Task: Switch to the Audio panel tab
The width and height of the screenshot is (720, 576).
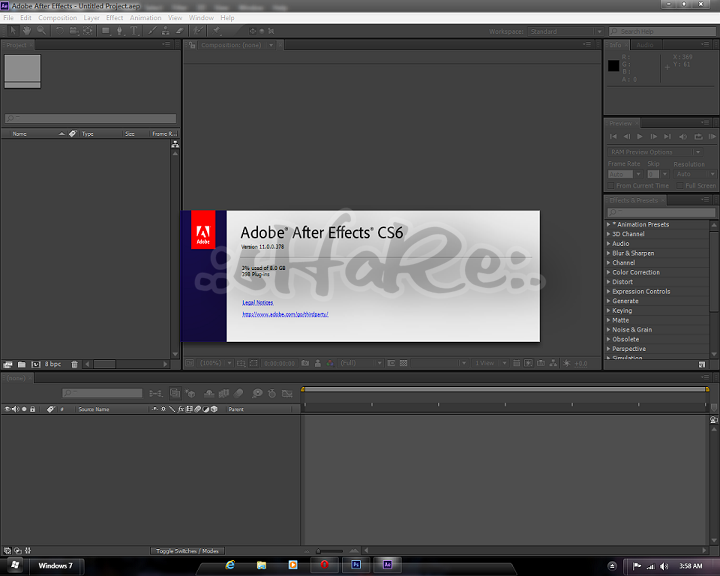Action: [645, 45]
